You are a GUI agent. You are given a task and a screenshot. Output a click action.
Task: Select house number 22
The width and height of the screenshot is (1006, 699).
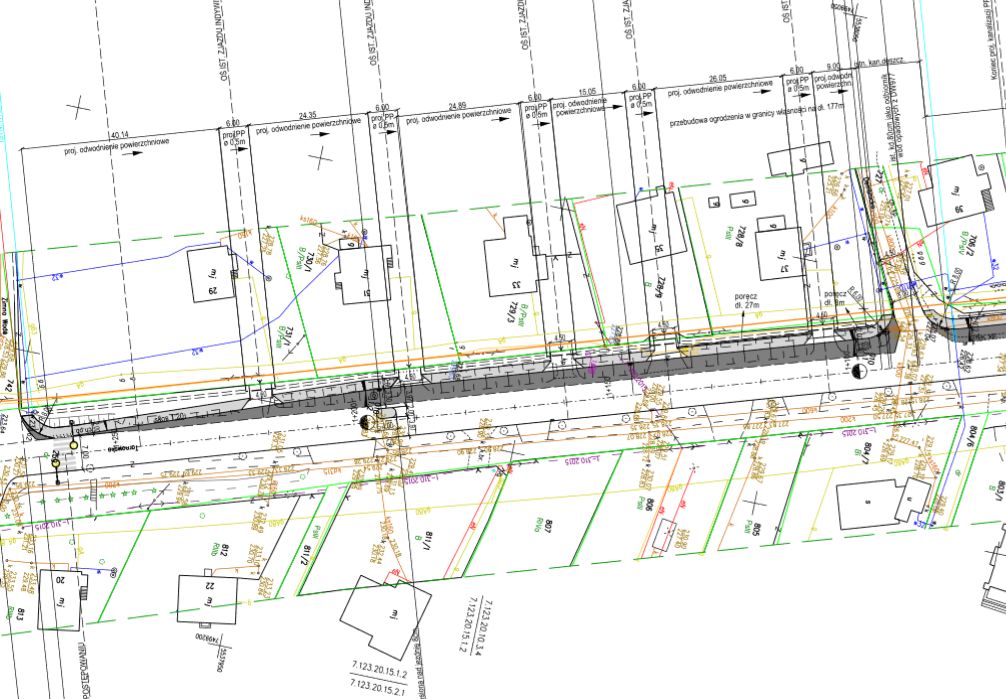(210, 586)
